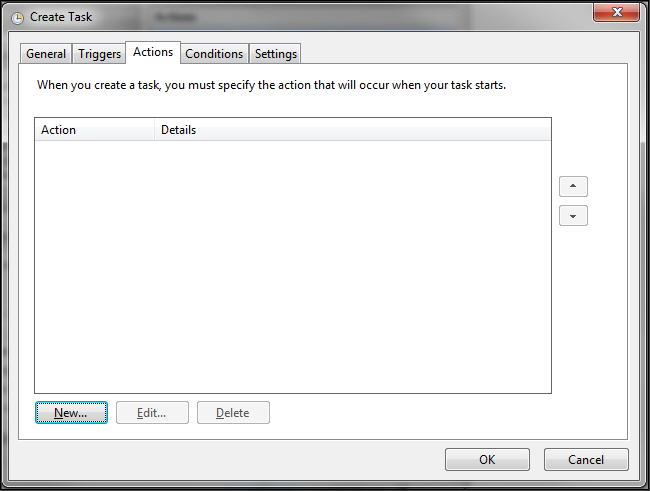Click the divider between Action and Details columns
650x491 pixels.
[154, 130]
